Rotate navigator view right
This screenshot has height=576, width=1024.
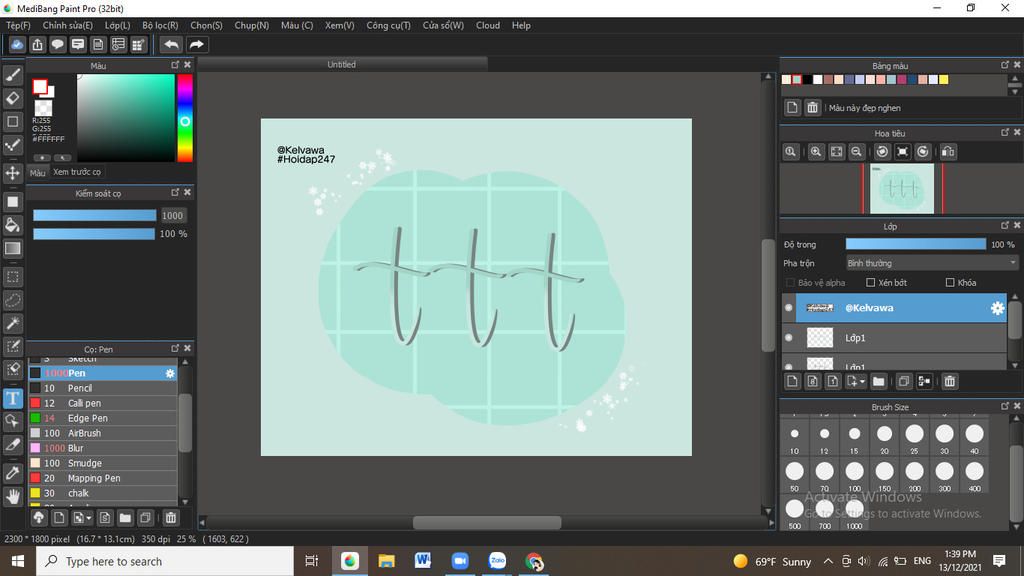[923, 152]
